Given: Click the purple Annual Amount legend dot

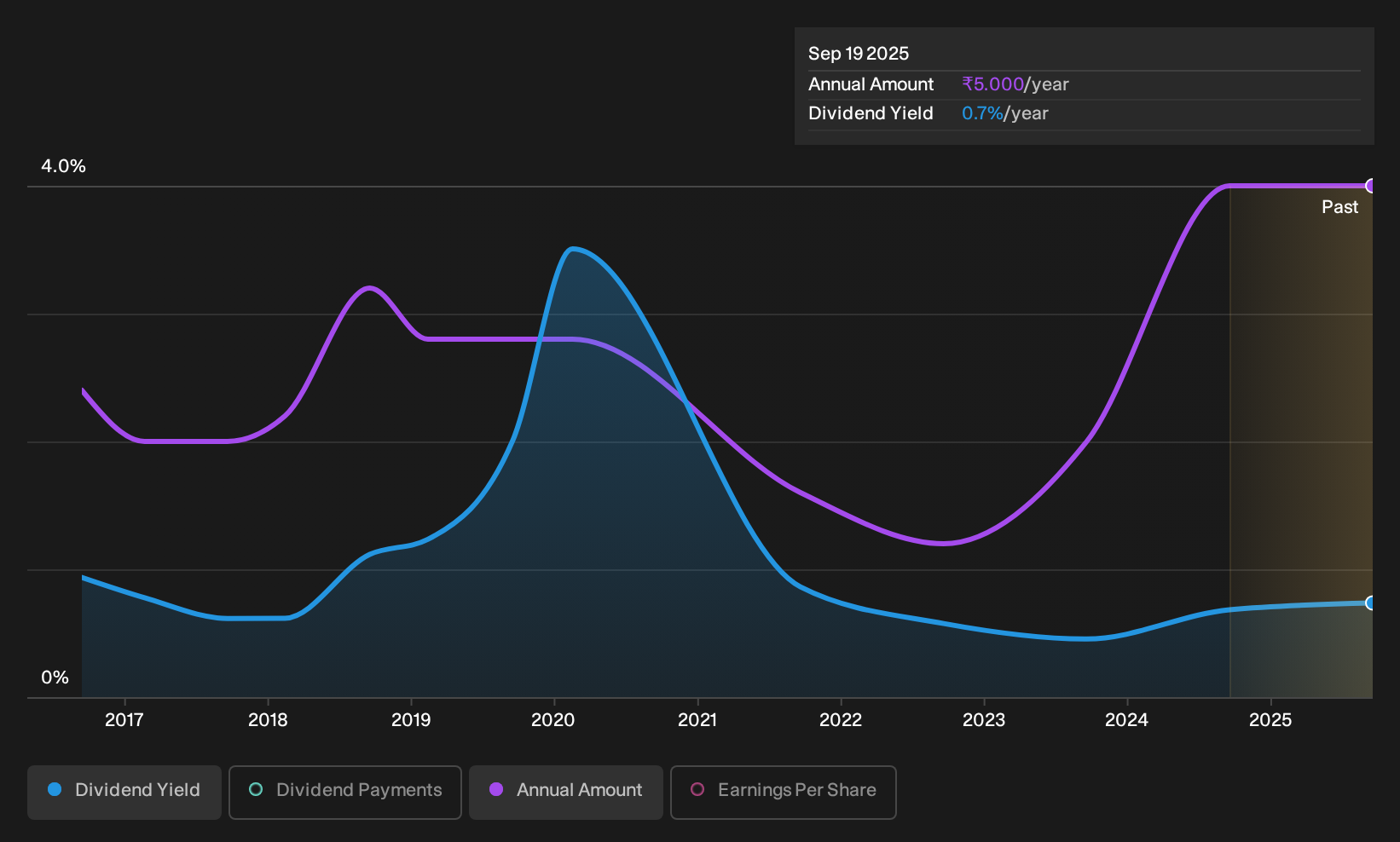Looking at the screenshot, I should pyautogui.click(x=496, y=789).
